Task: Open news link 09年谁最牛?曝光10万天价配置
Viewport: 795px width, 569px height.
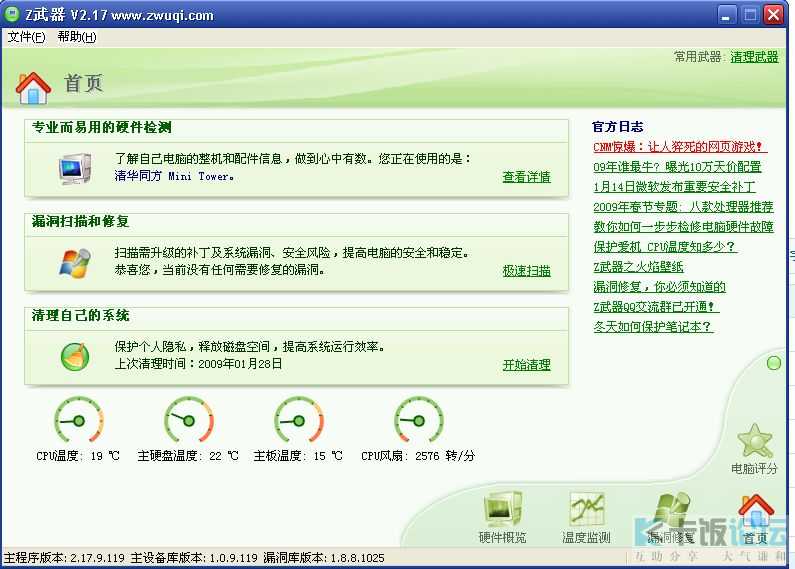Action: (677, 166)
